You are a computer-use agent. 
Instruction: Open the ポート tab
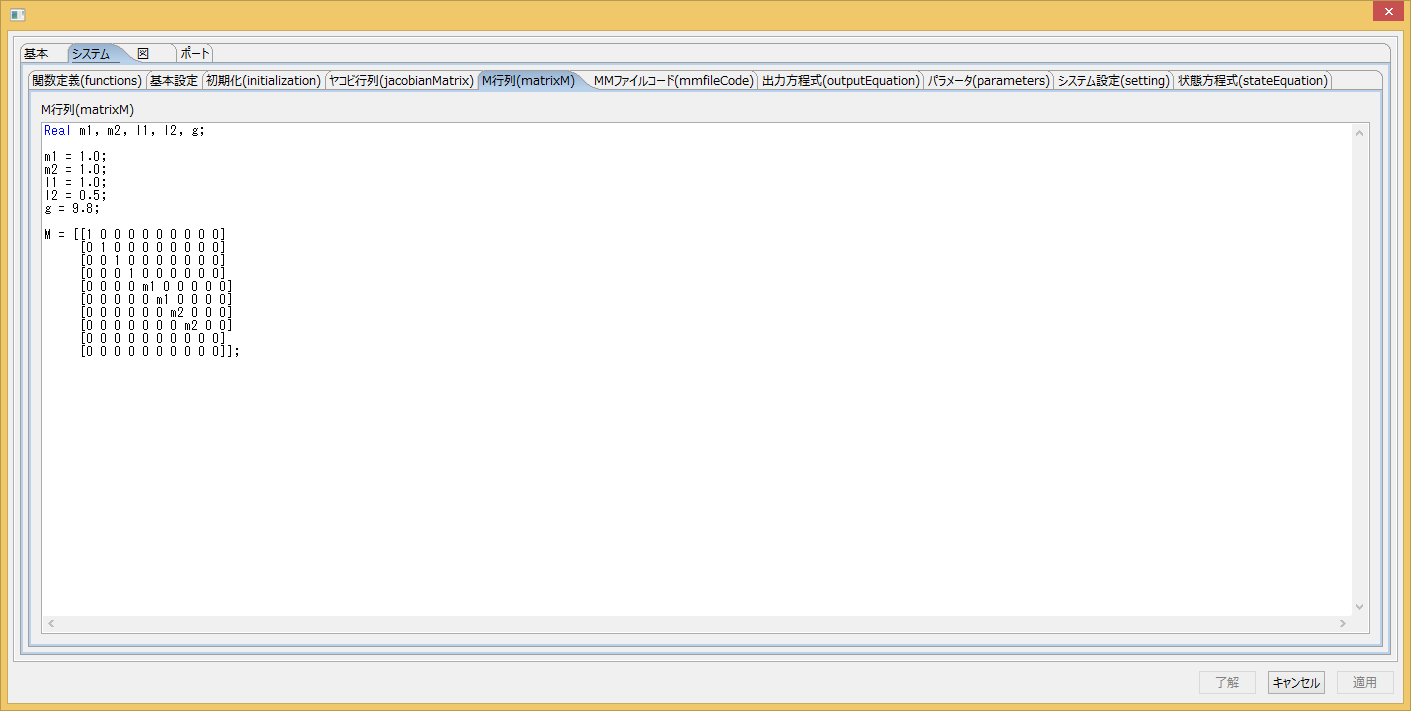tap(195, 54)
